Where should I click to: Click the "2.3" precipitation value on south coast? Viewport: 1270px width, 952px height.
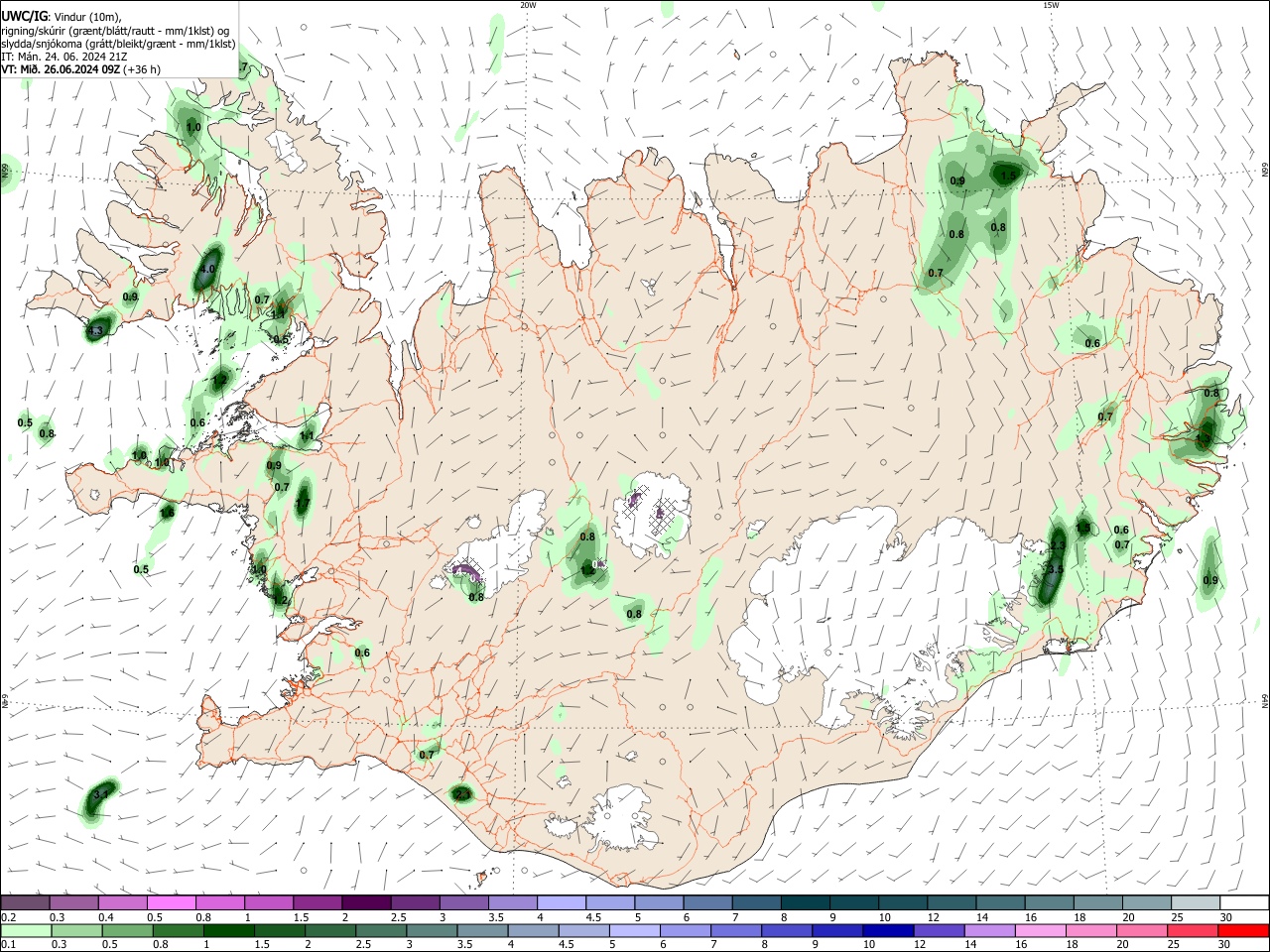click(461, 794)
